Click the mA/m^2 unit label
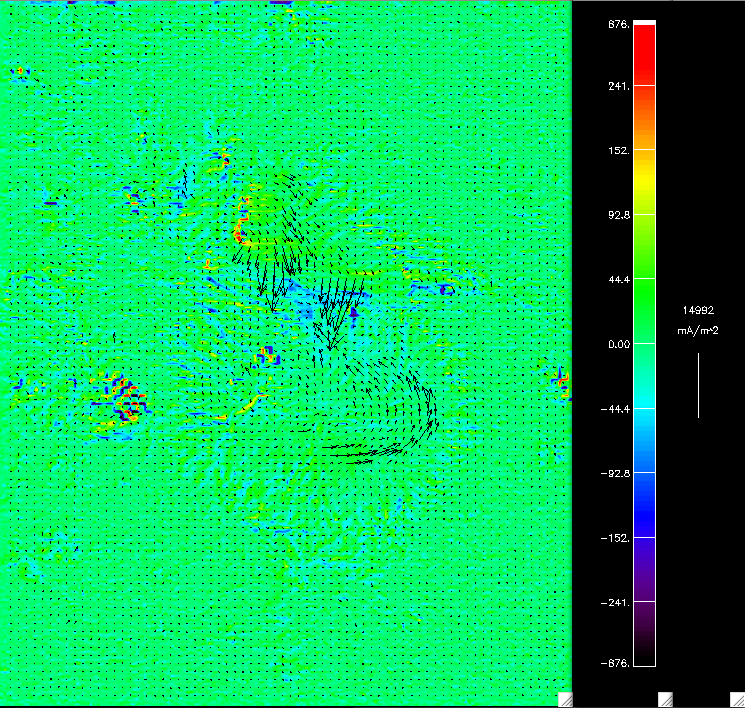The width and height of the screenshot is (745, 708). pos(698,330)
